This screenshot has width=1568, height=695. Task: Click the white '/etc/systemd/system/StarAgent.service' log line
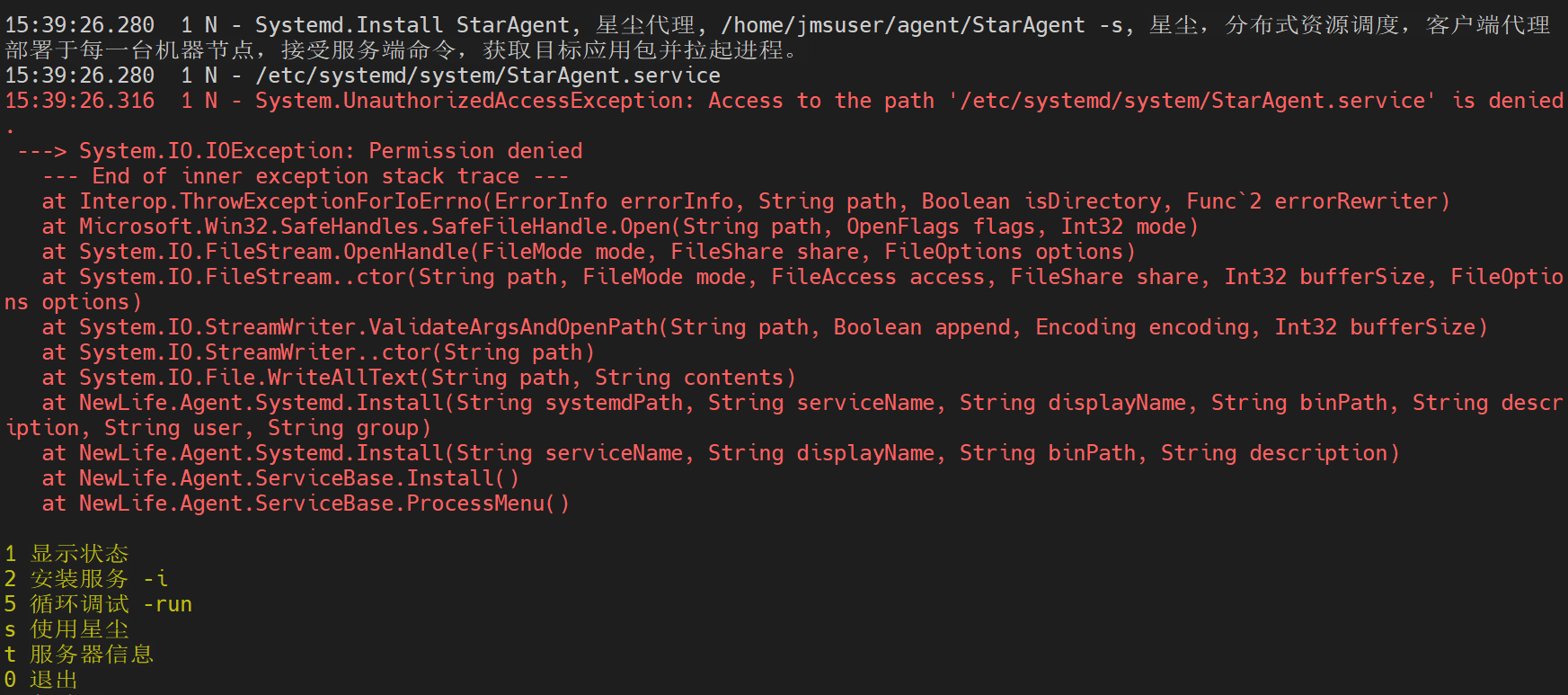487,76
